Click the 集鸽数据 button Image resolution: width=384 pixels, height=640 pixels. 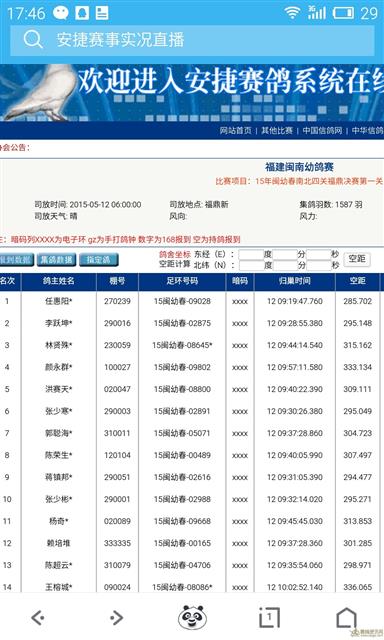pos(56,260)
